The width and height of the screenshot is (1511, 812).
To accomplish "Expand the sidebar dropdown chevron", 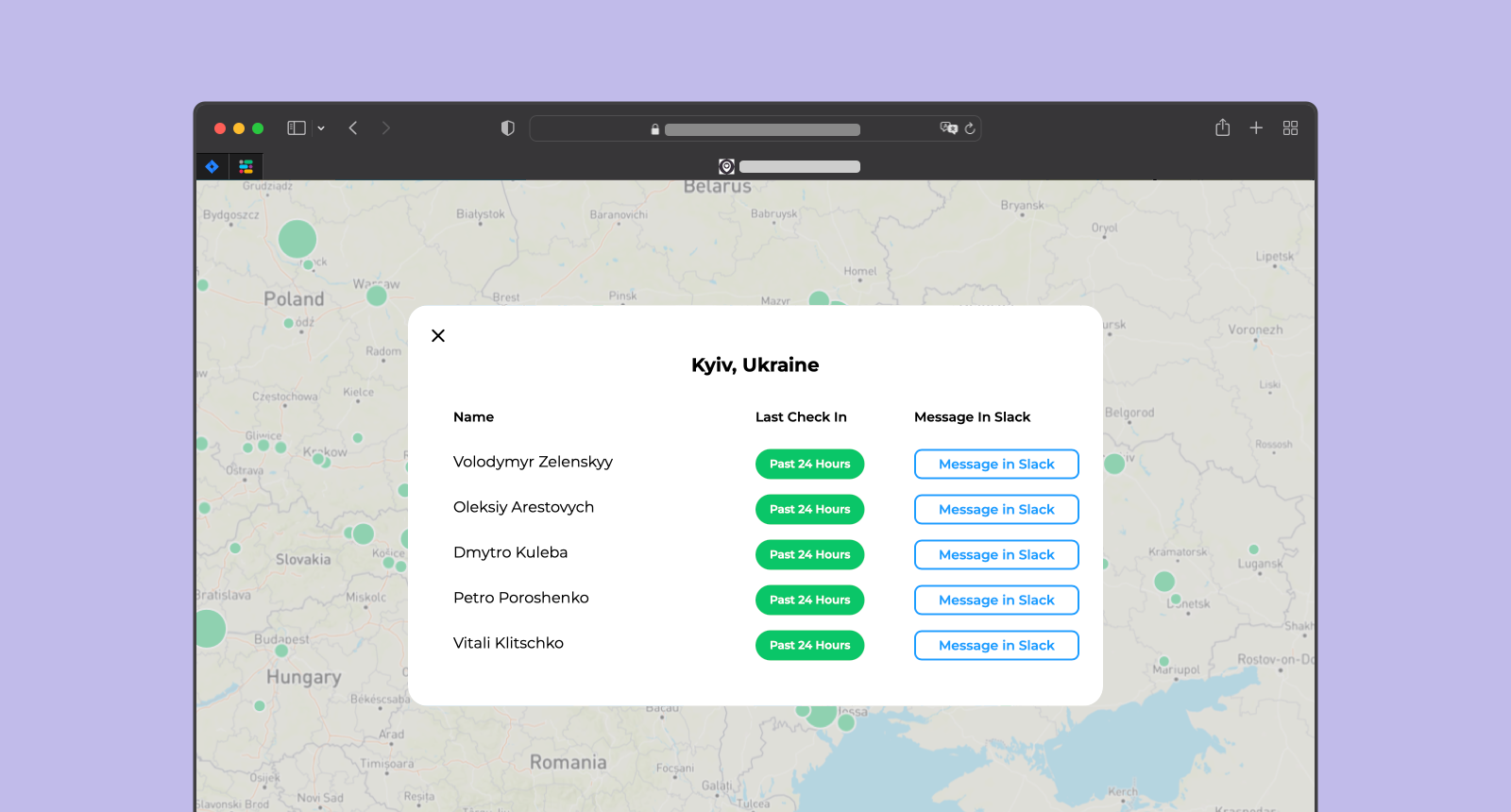I will click(321, 128).
